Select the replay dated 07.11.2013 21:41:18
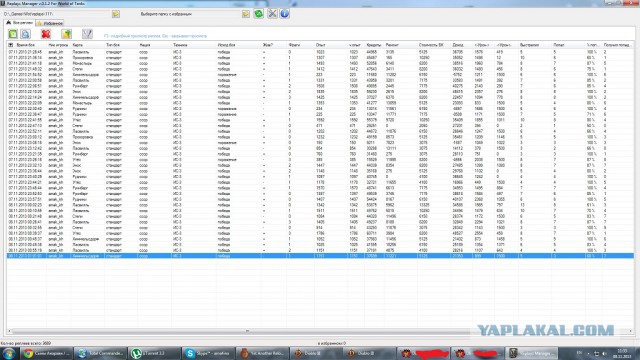Screen dimensions: 640x360 coord(320,64)
